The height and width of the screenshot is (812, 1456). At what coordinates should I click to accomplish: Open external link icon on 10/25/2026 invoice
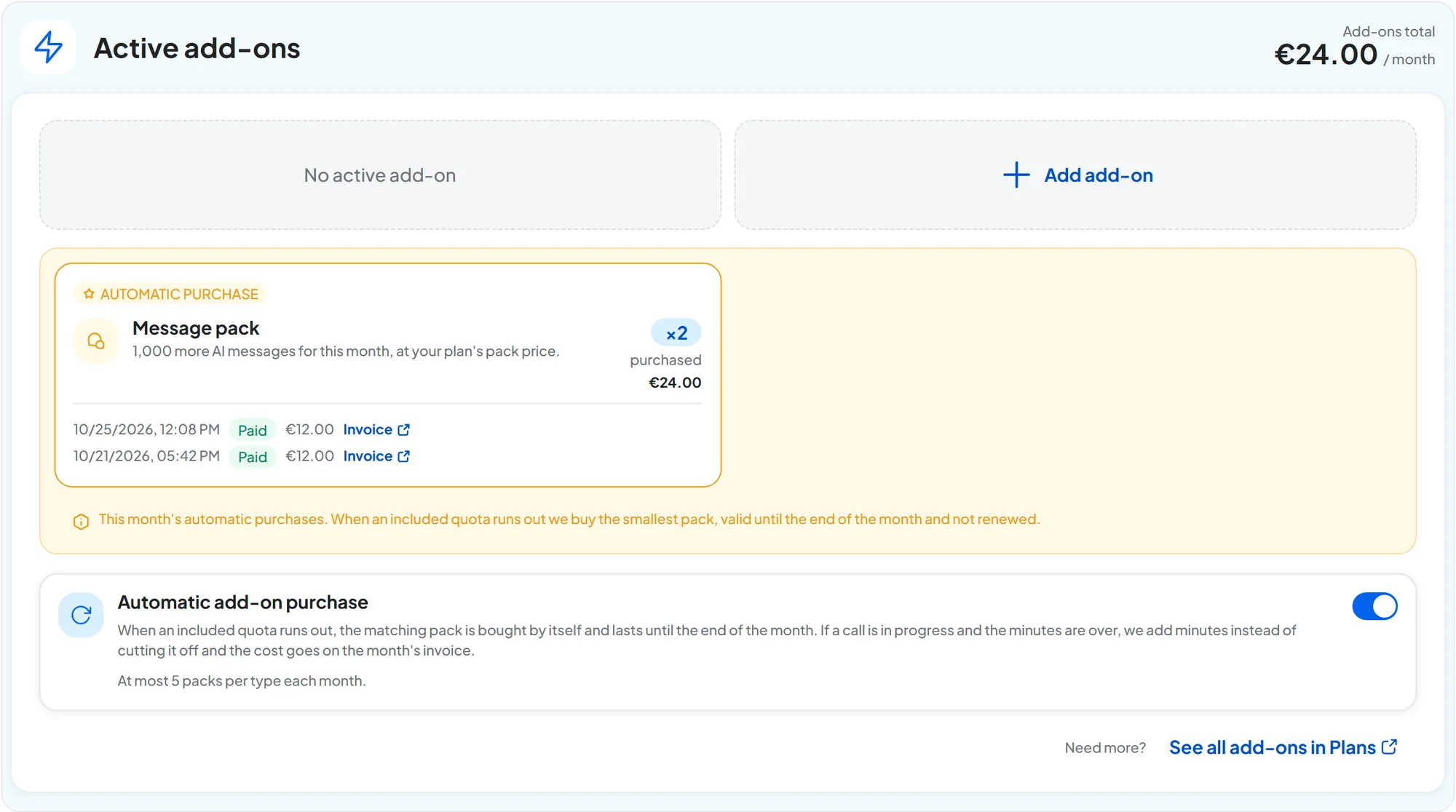404,430
